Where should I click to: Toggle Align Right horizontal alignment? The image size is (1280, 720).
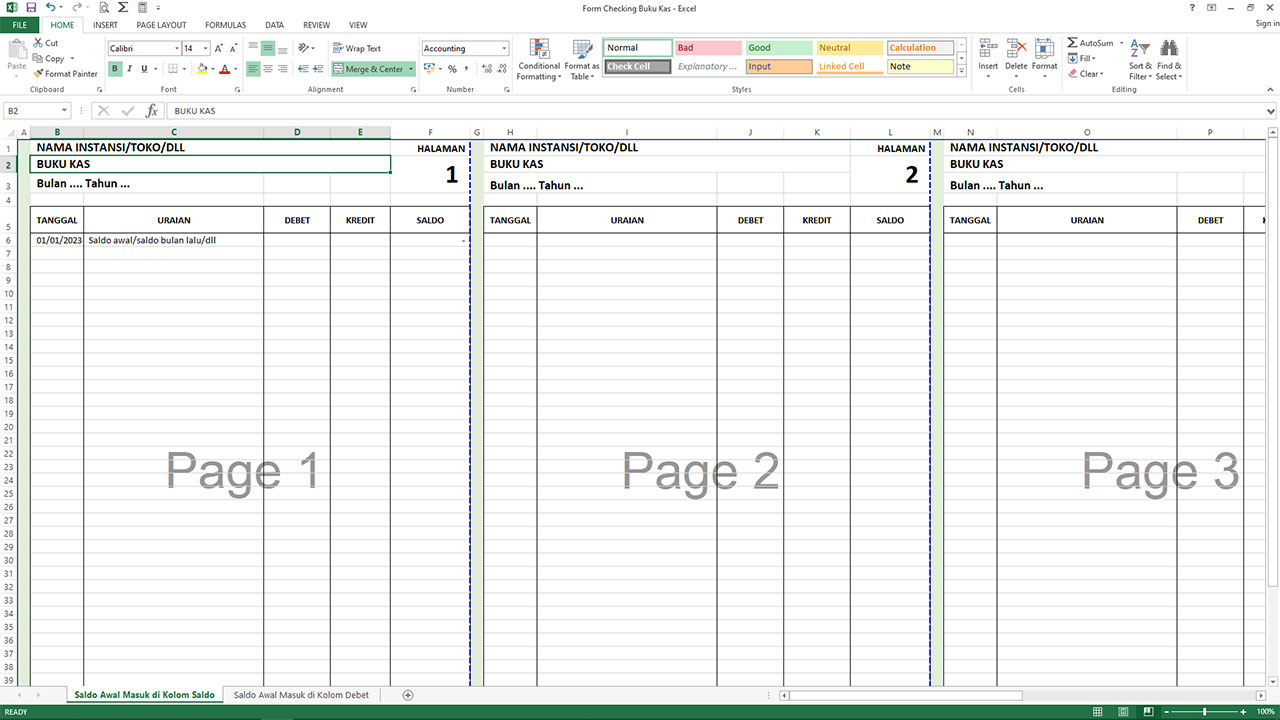(x=283, y=69)
